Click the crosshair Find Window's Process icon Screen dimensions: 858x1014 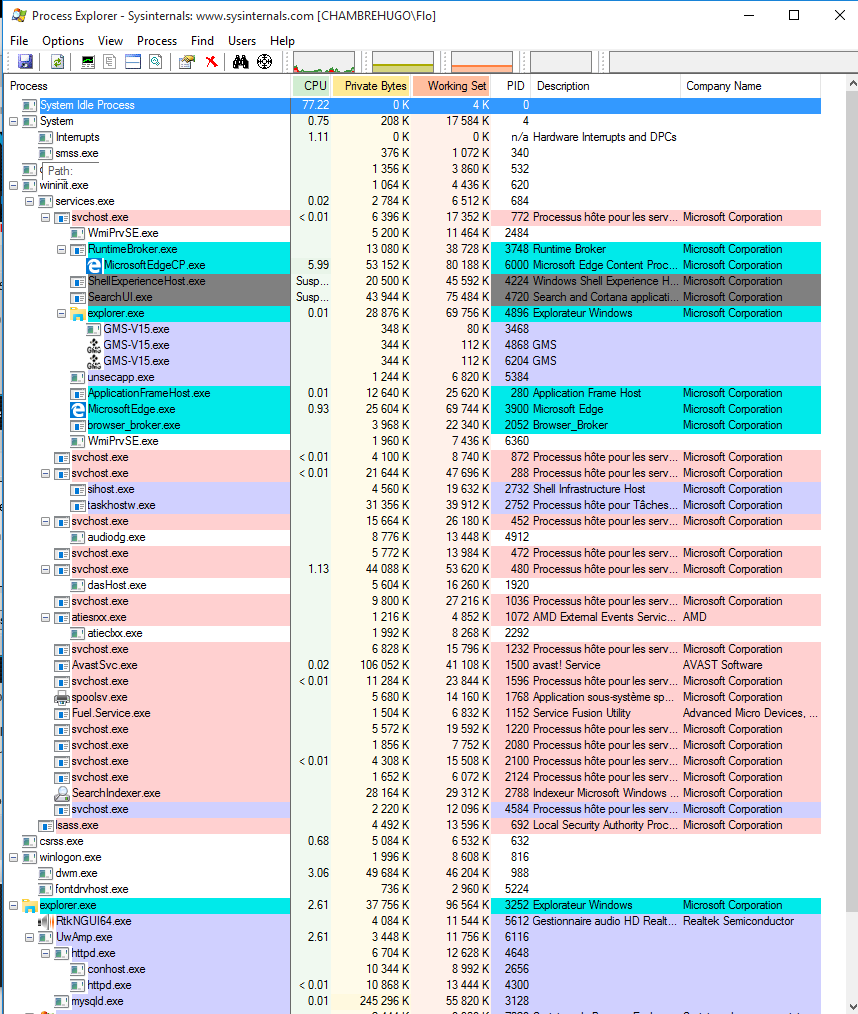click(x=264, y=61)
